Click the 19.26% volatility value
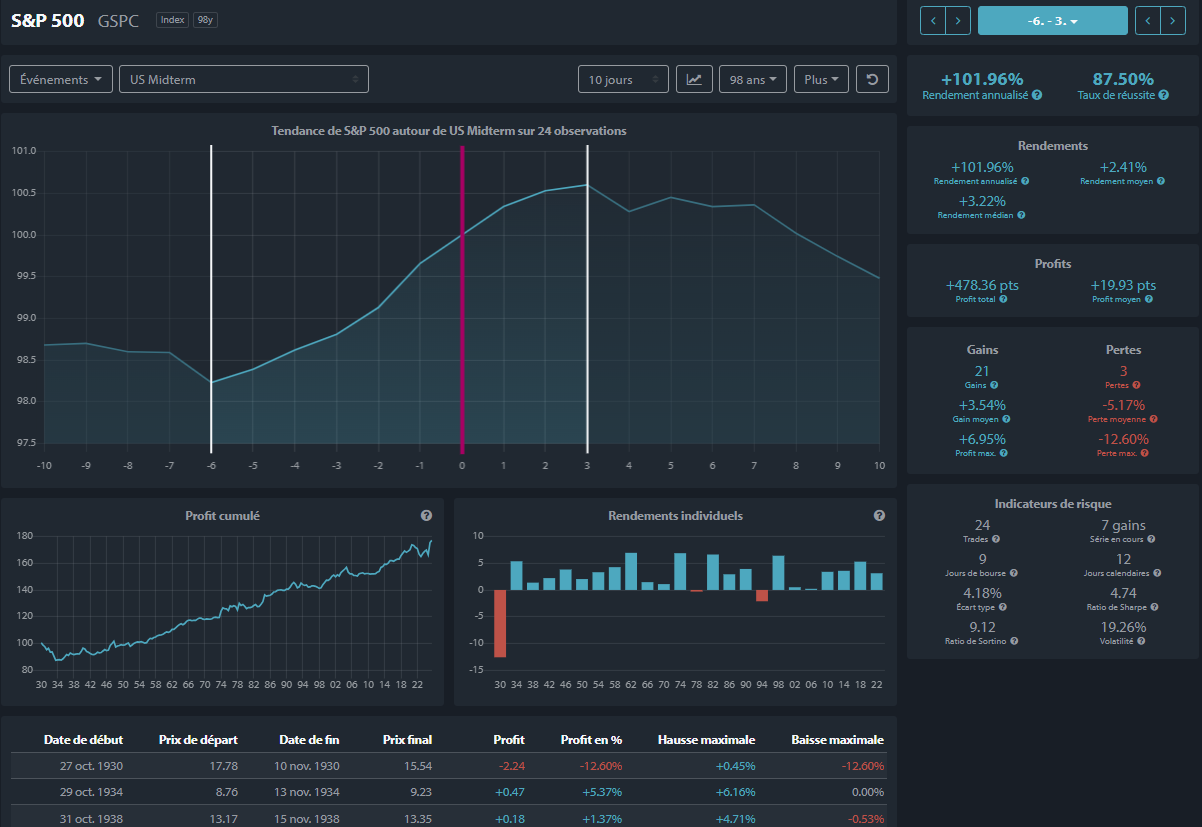 coord(1123,627)
